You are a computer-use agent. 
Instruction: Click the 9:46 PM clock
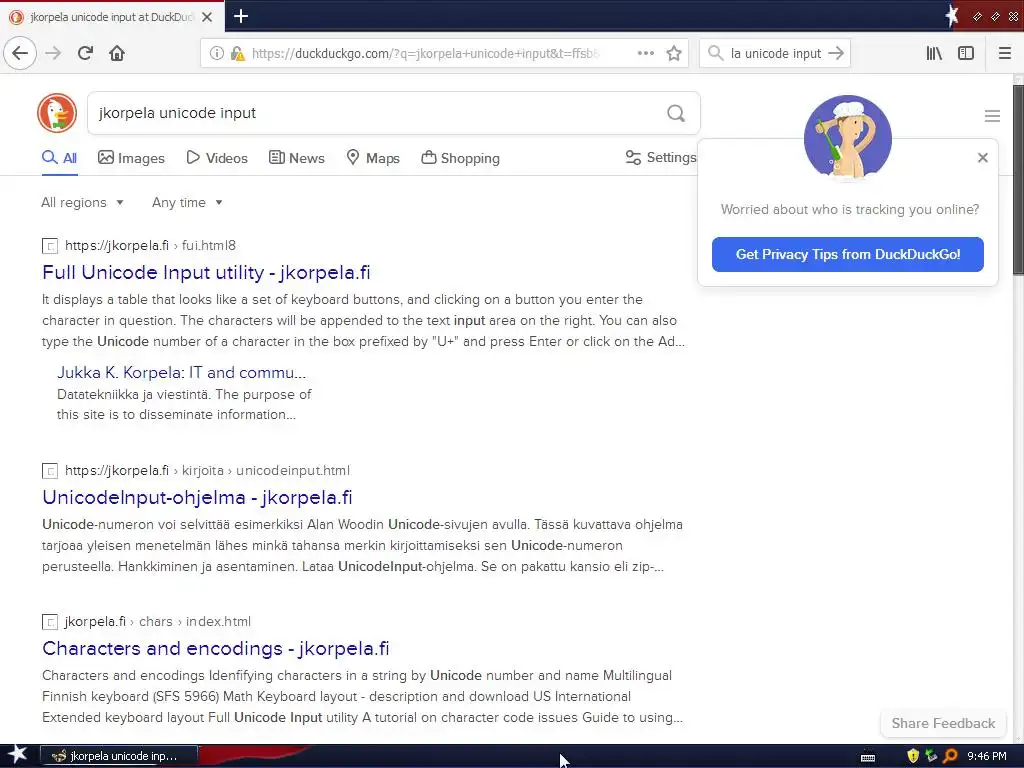[987, 756]
